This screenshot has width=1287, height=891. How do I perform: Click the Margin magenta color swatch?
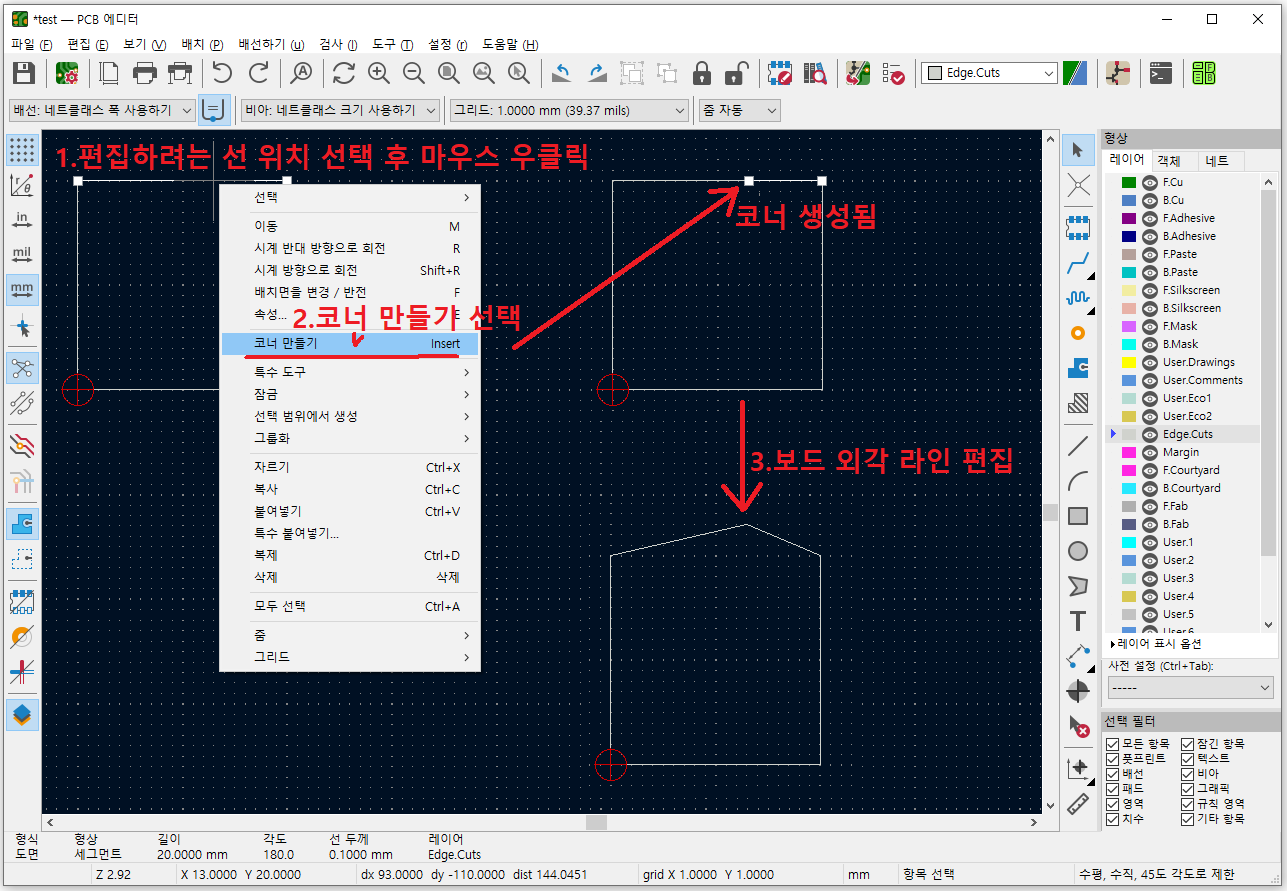coord(1128,452)
